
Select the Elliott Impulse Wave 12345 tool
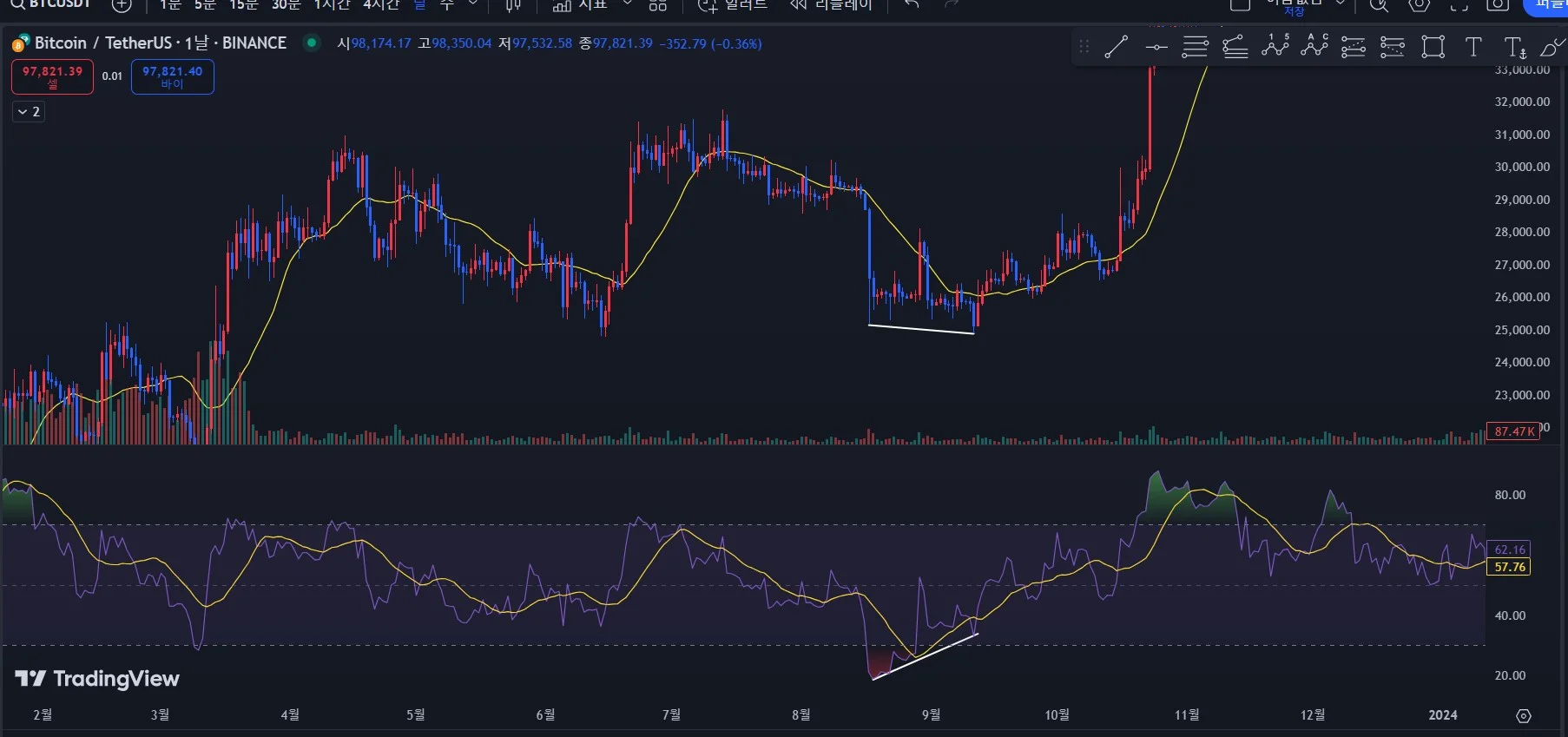click(1275, 47)
